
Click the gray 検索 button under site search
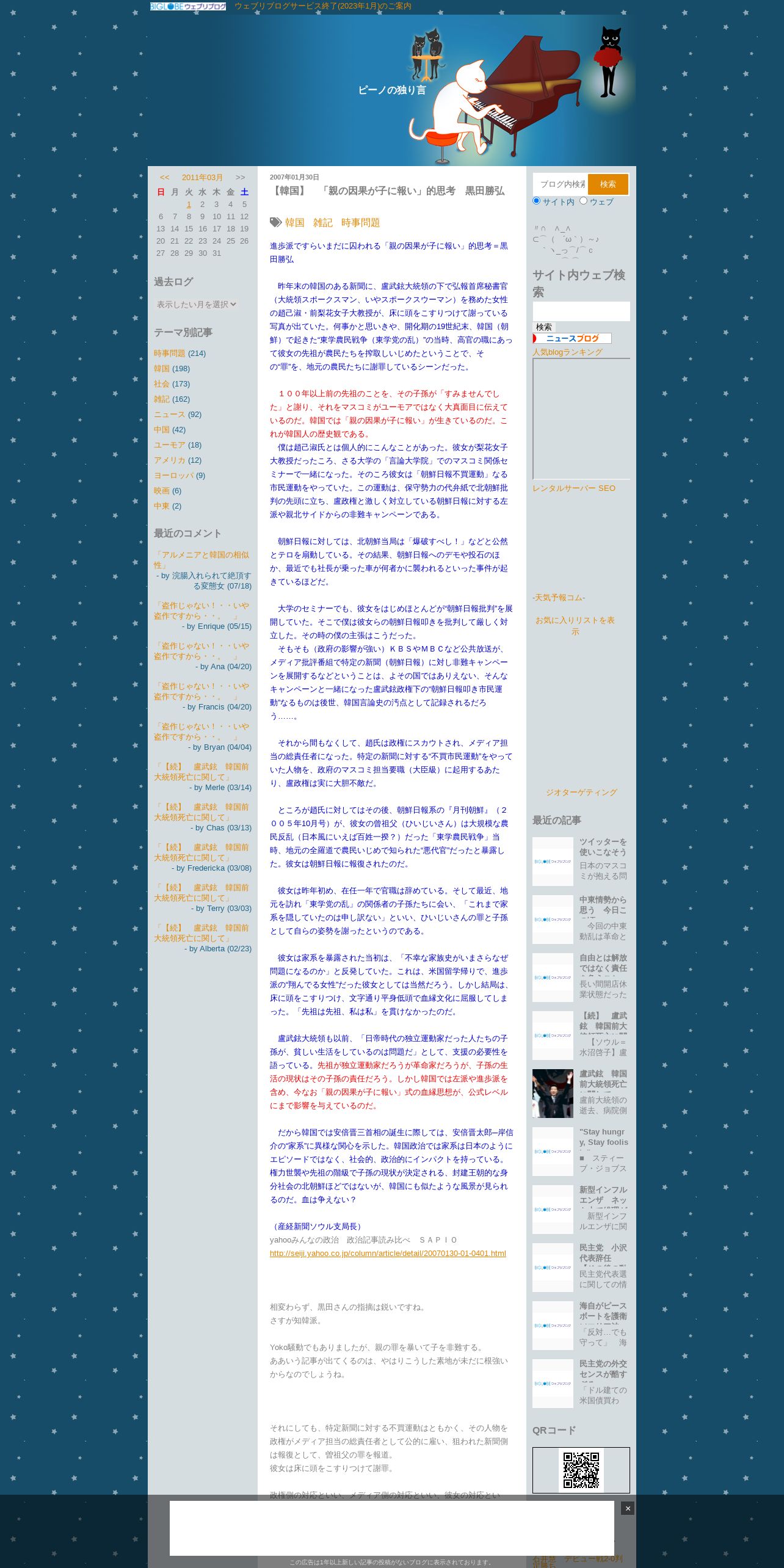click(544, 327)
